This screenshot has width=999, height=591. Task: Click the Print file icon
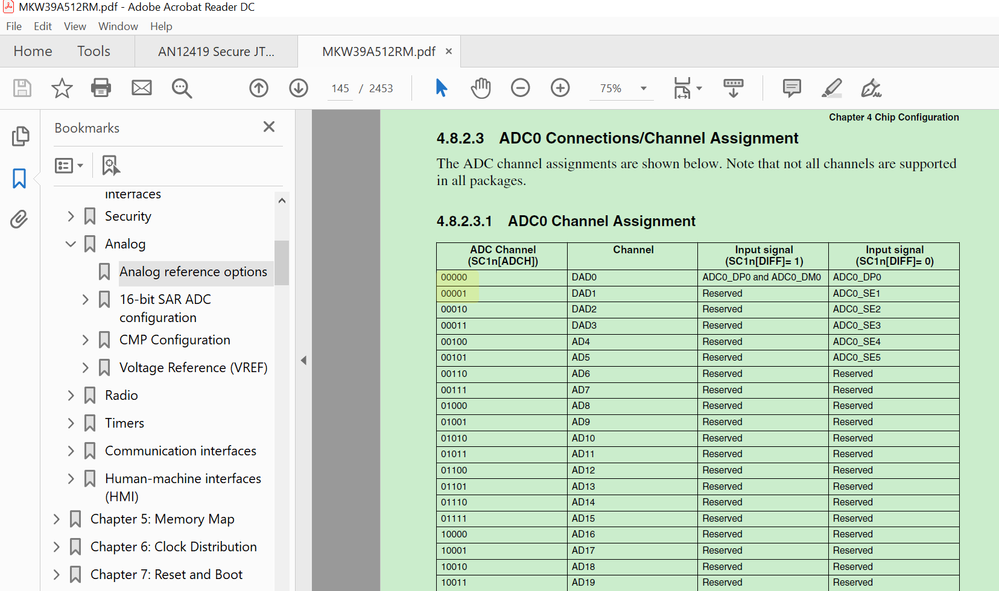click(x=101, y=88)
